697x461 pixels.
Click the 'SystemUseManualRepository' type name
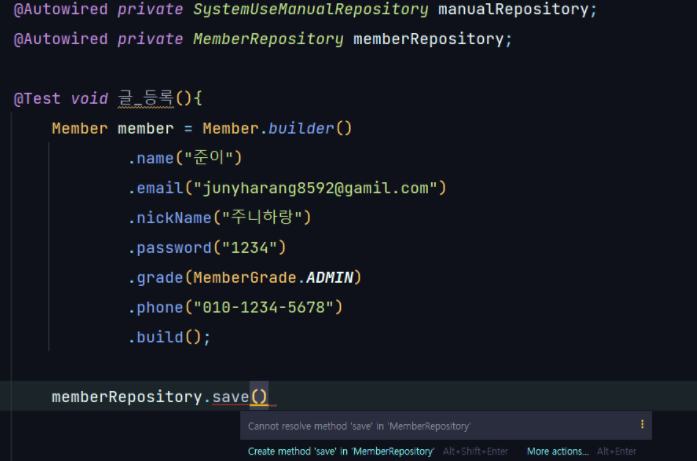point(311,9)
